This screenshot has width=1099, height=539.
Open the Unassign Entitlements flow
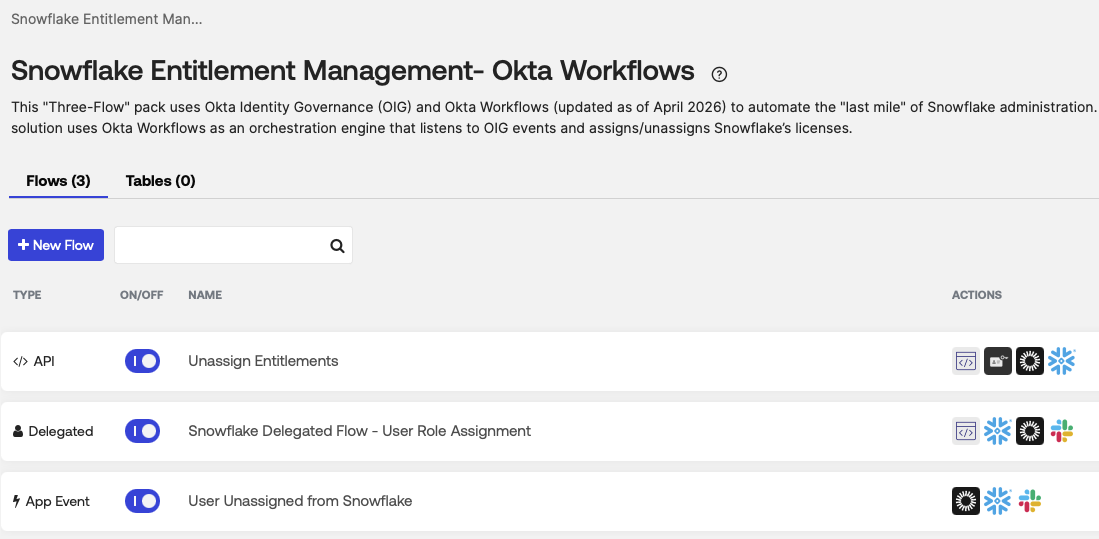point(264,361)
